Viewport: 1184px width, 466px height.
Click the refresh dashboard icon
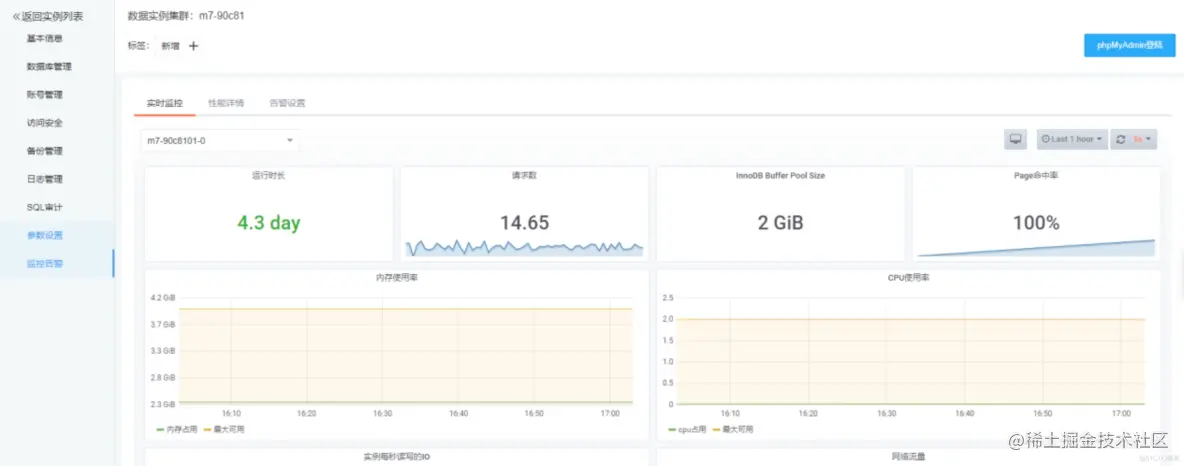pyautogui.click(x=1121, y=140)
